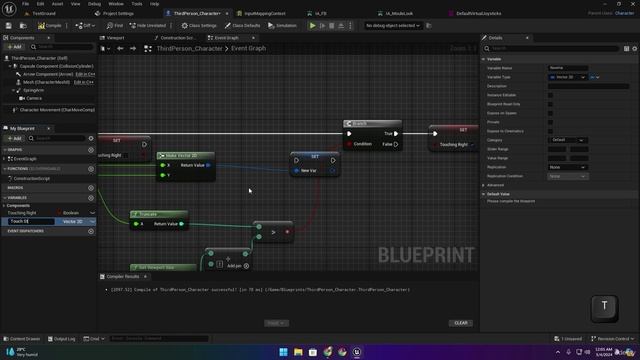
Task: Click the Eject icon in play controls
Action: [x=341, y=26]
